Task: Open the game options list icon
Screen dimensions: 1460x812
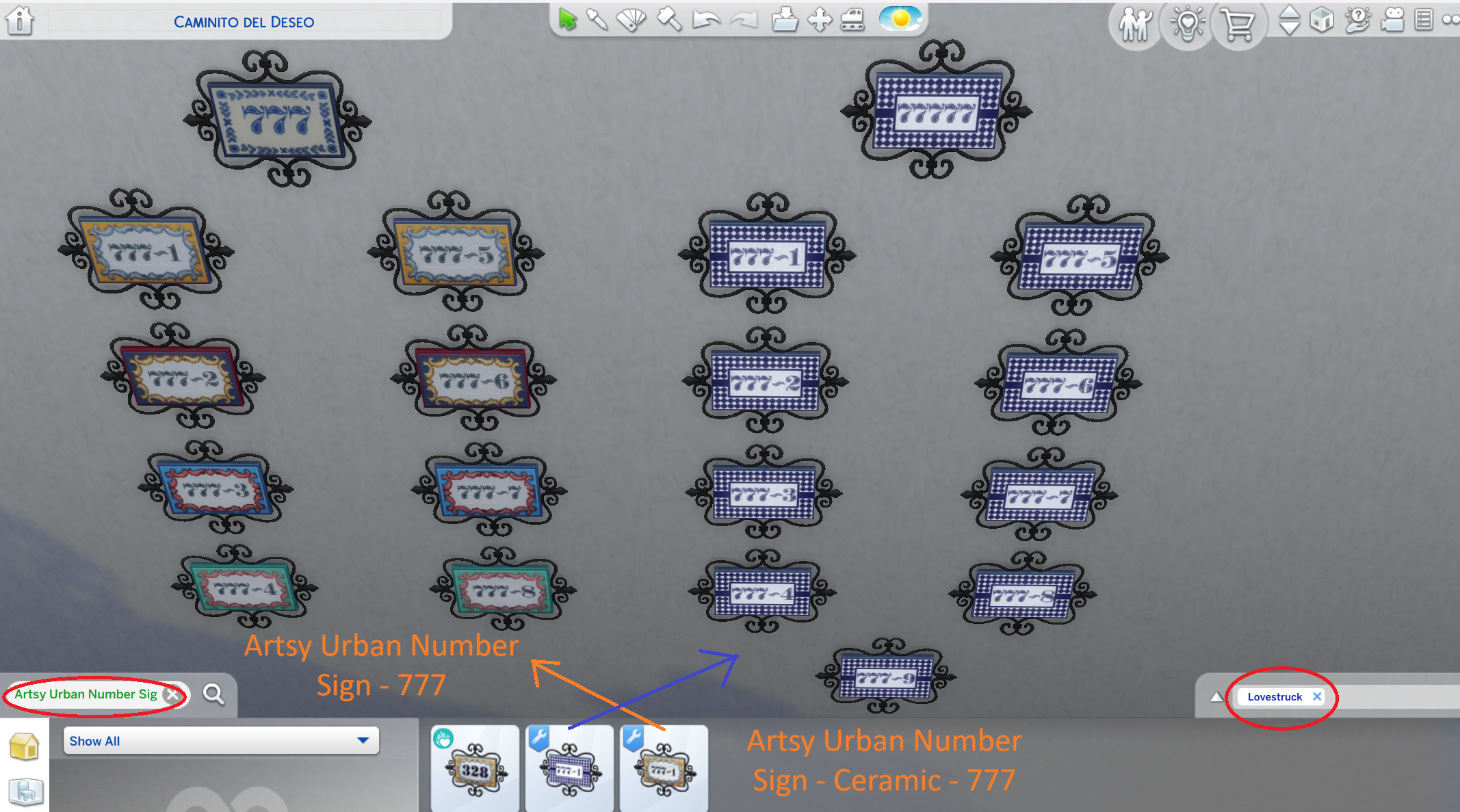Action: click(1424, 20)
